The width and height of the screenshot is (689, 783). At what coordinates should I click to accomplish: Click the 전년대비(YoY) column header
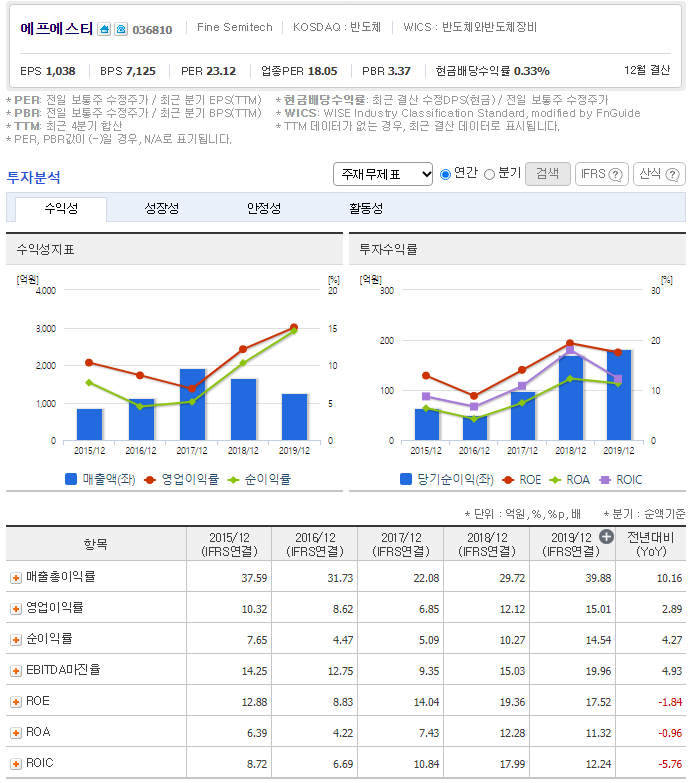pos(651,544)
